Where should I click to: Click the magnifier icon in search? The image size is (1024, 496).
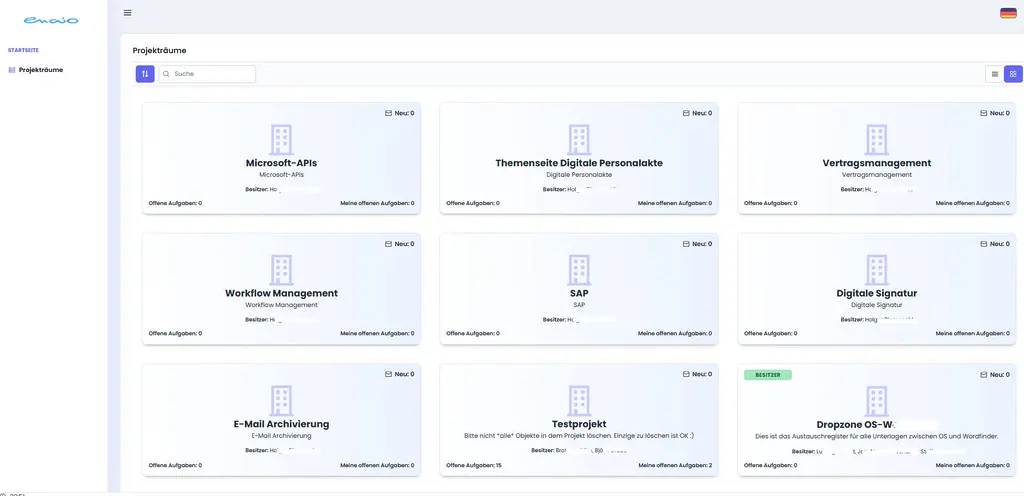pyautogui.click(x=167, y=74)
